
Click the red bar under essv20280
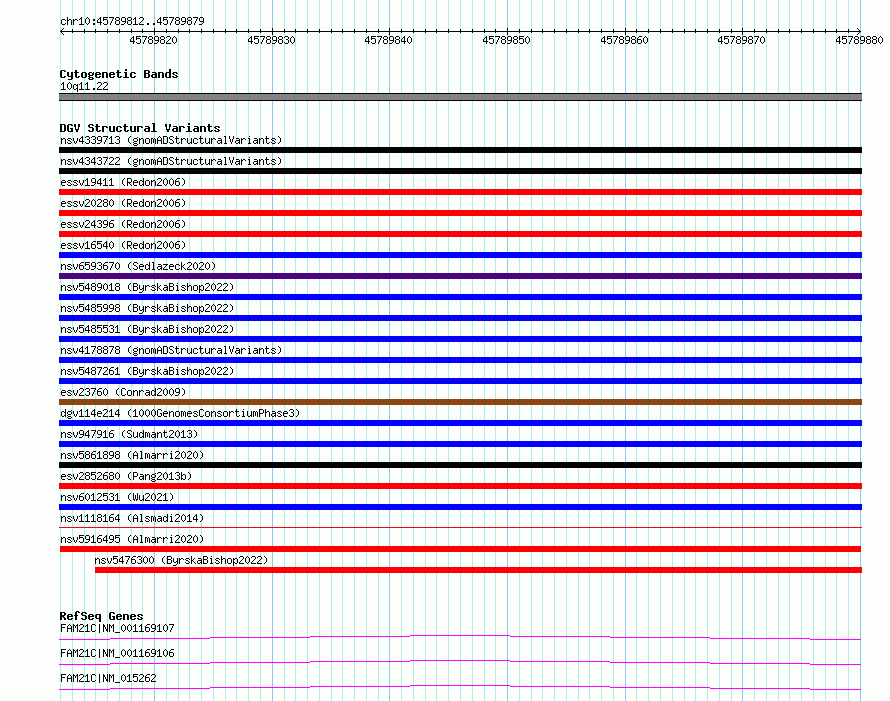pyautogui.click(x=460, y=213)
